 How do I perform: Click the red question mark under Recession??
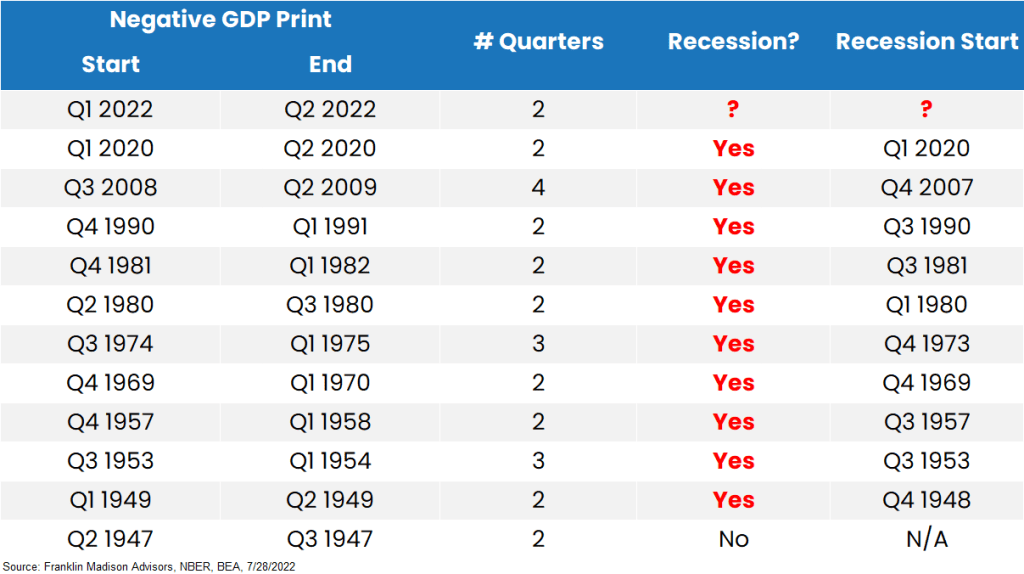coord(733,109)
